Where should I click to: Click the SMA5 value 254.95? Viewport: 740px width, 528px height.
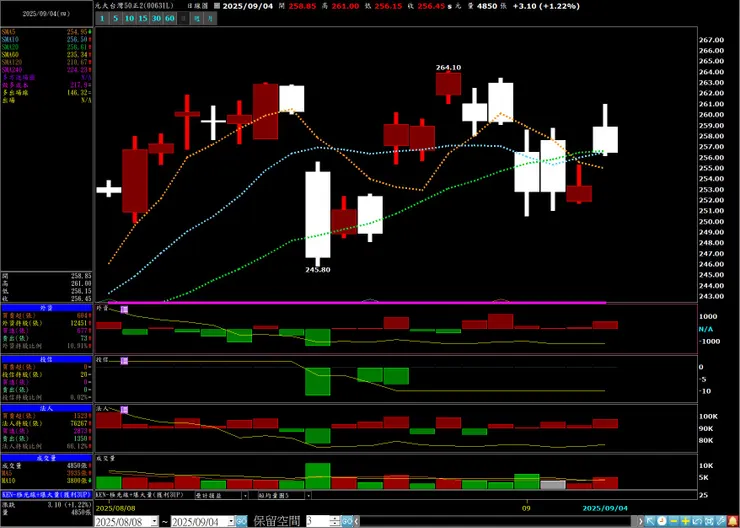point(79,32)
